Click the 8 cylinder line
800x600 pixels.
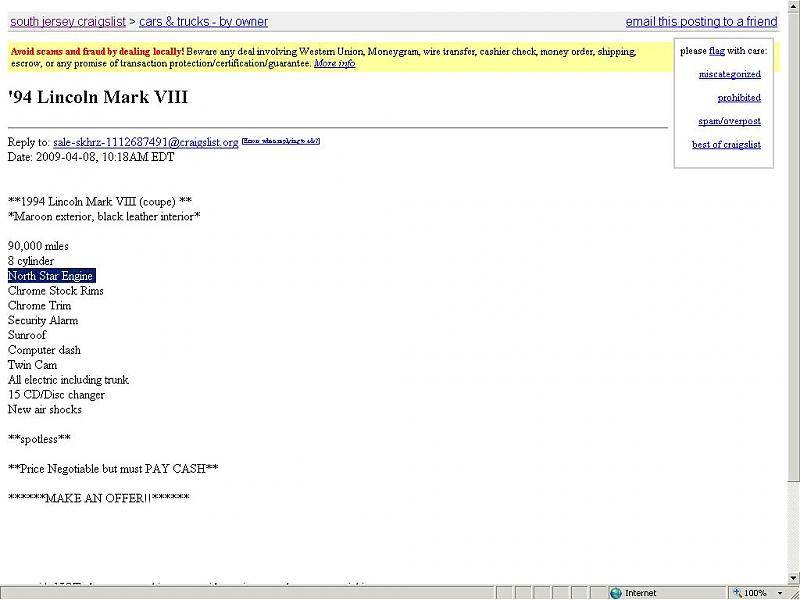[31, 261]
